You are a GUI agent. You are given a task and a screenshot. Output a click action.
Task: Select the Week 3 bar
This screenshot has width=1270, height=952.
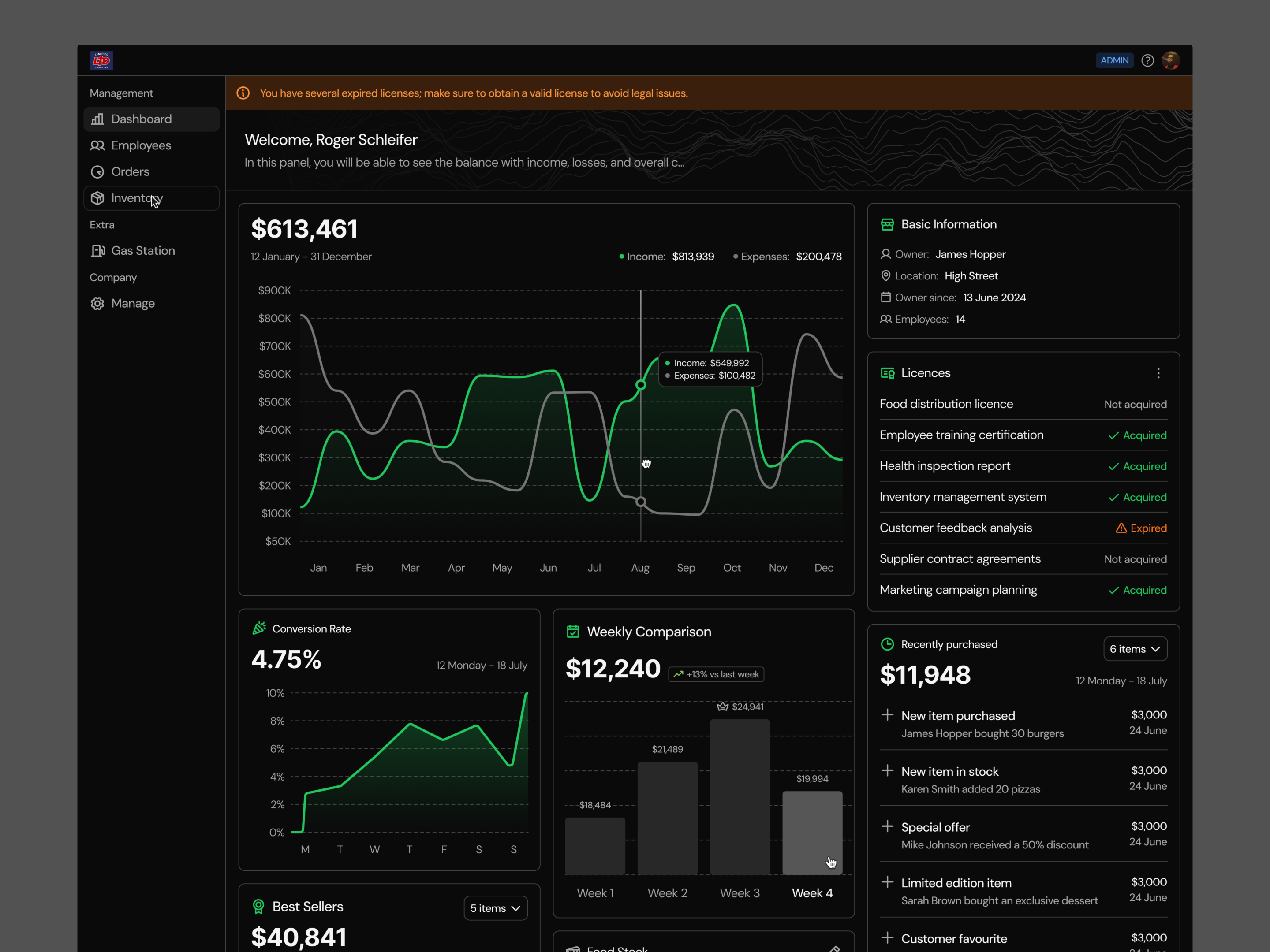click(740, 796)
